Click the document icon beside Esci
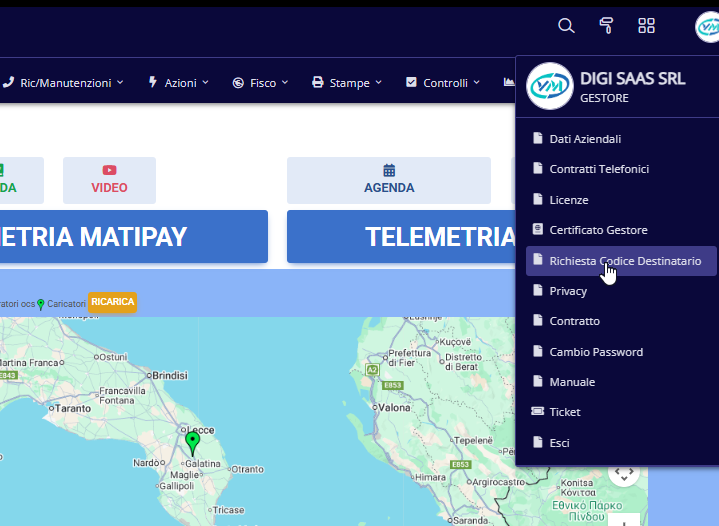719x526 pixels. point(538,442)
